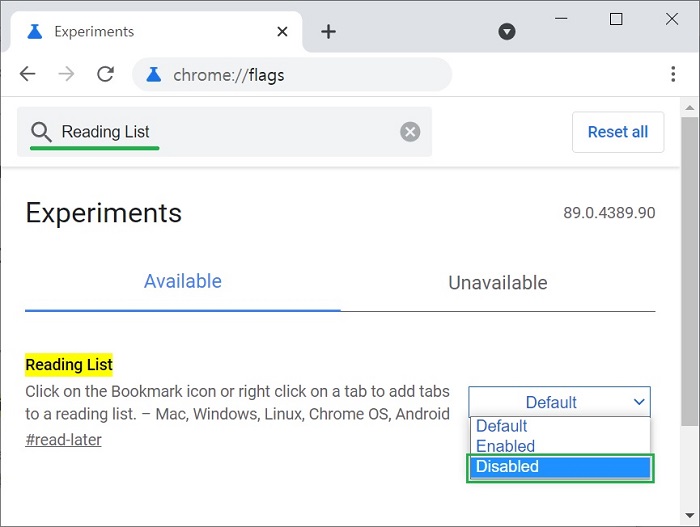This screenshot has width=700, height=527.
Task: Select the Experiments browser tab
Action: [156, 32]
